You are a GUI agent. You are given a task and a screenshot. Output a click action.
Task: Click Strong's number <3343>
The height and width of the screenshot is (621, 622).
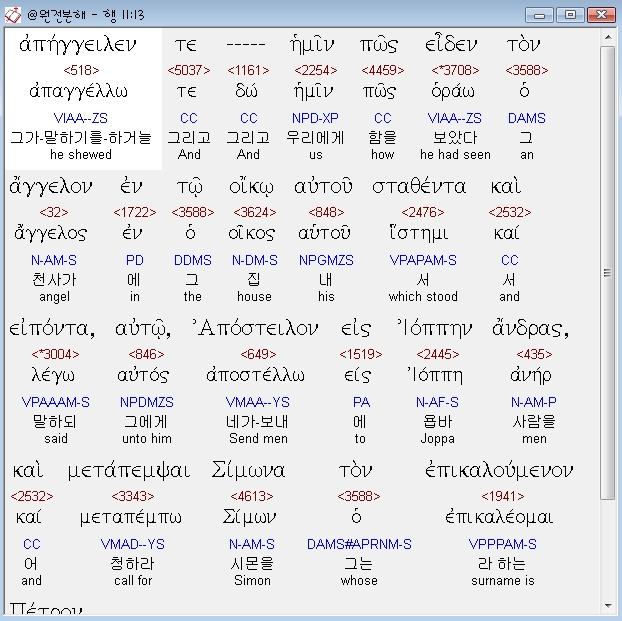[133, 496]
